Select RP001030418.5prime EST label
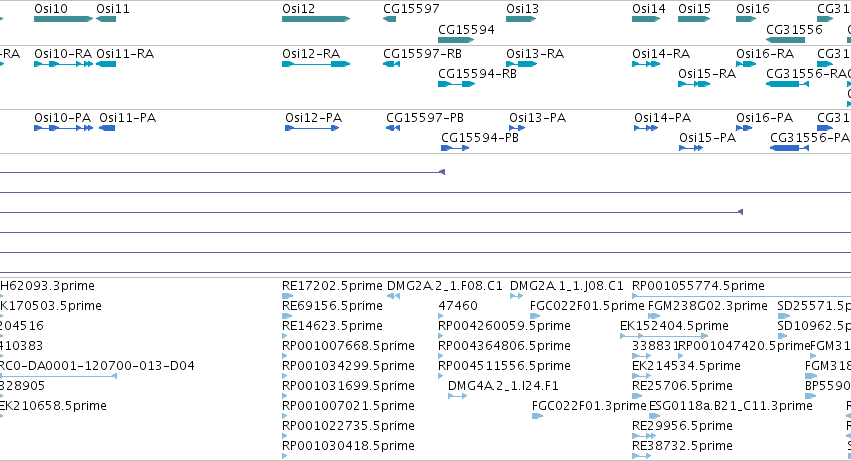The image size is (851, 461). point(348,446)
